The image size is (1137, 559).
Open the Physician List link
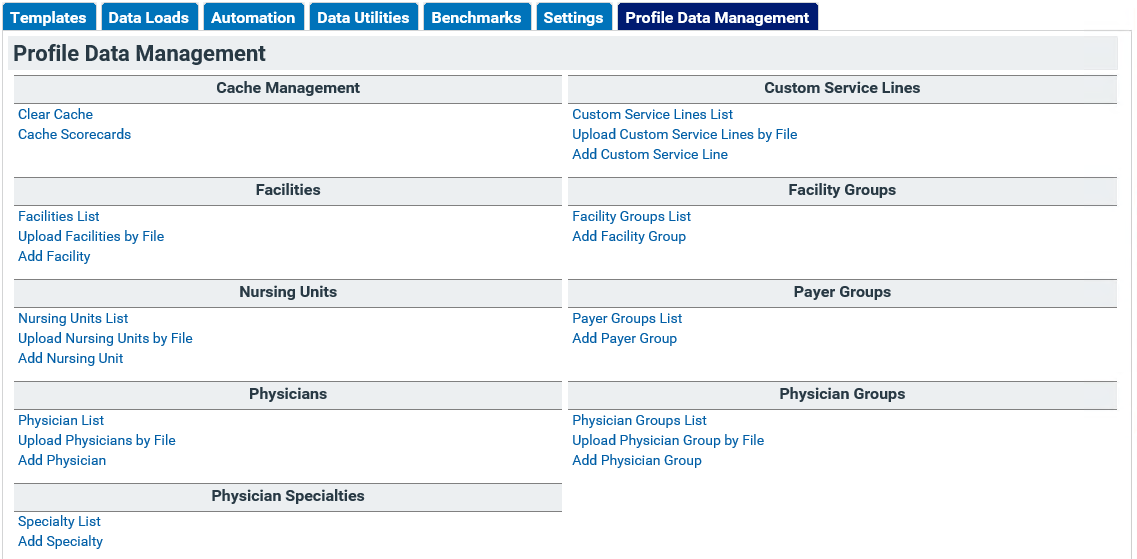(61, 421)
